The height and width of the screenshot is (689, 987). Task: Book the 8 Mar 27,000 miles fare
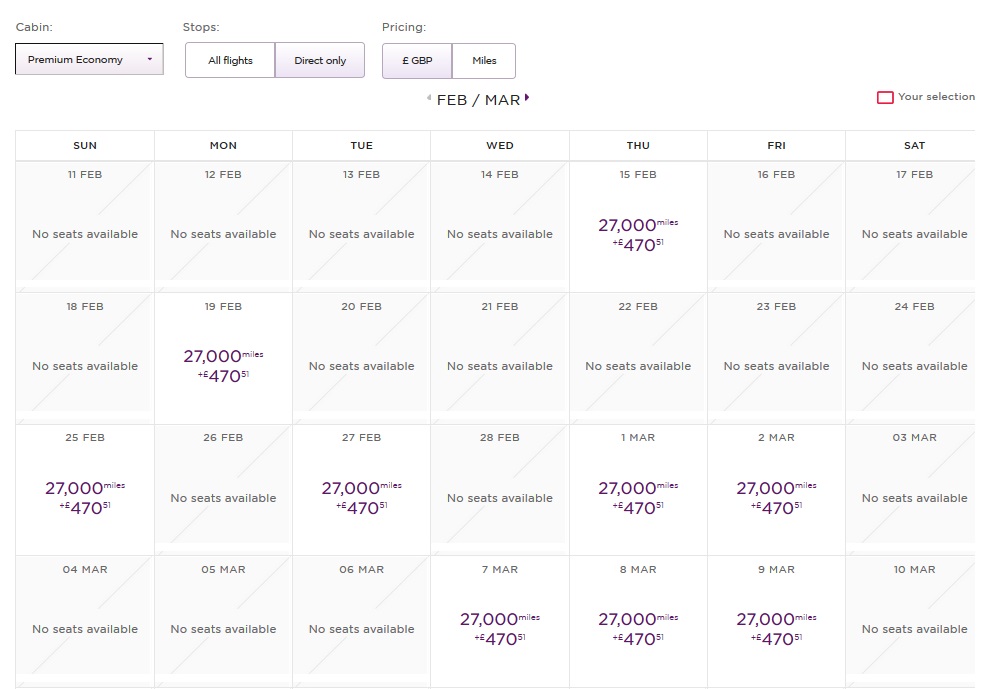(638, 626)
